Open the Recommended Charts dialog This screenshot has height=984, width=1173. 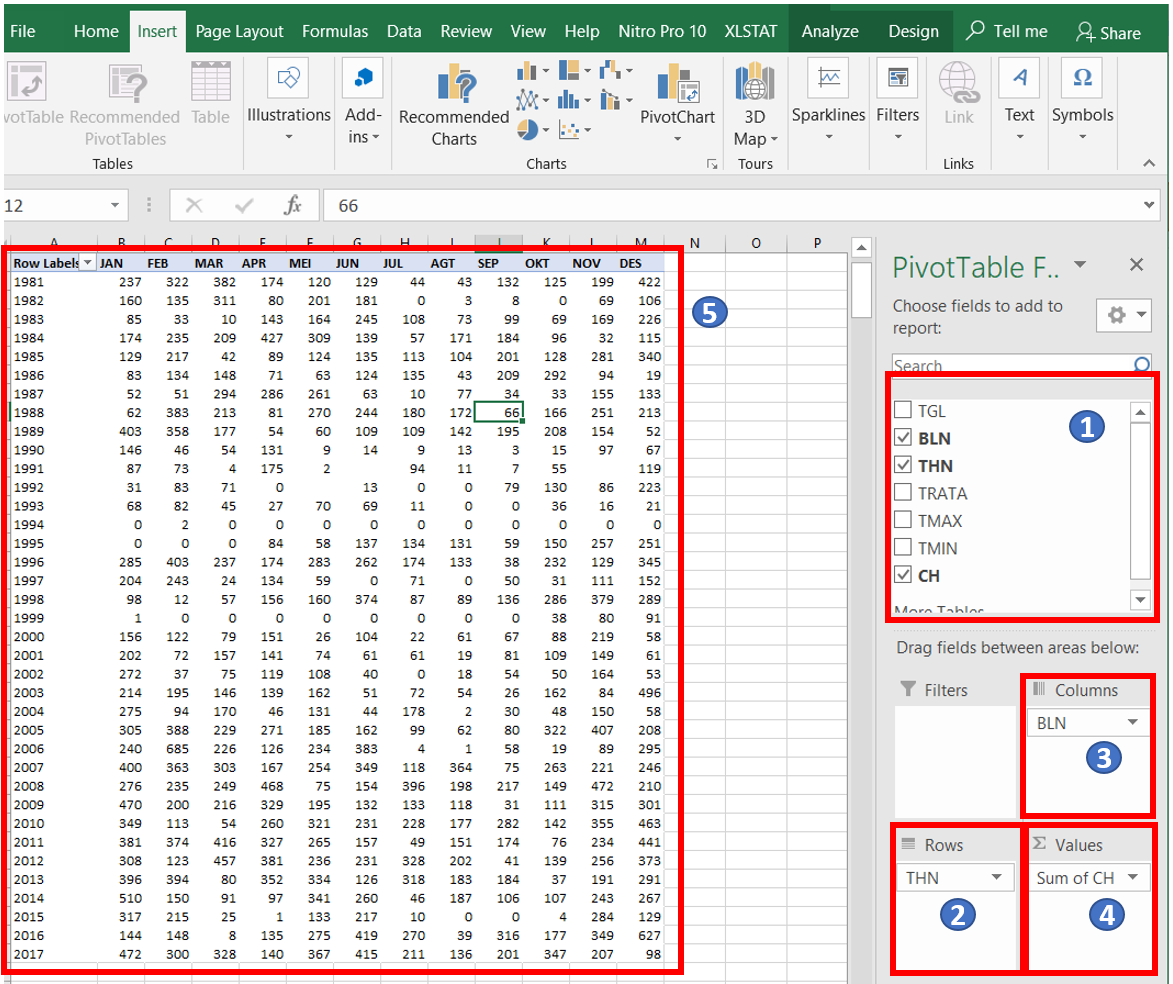[x=454, y=105]
